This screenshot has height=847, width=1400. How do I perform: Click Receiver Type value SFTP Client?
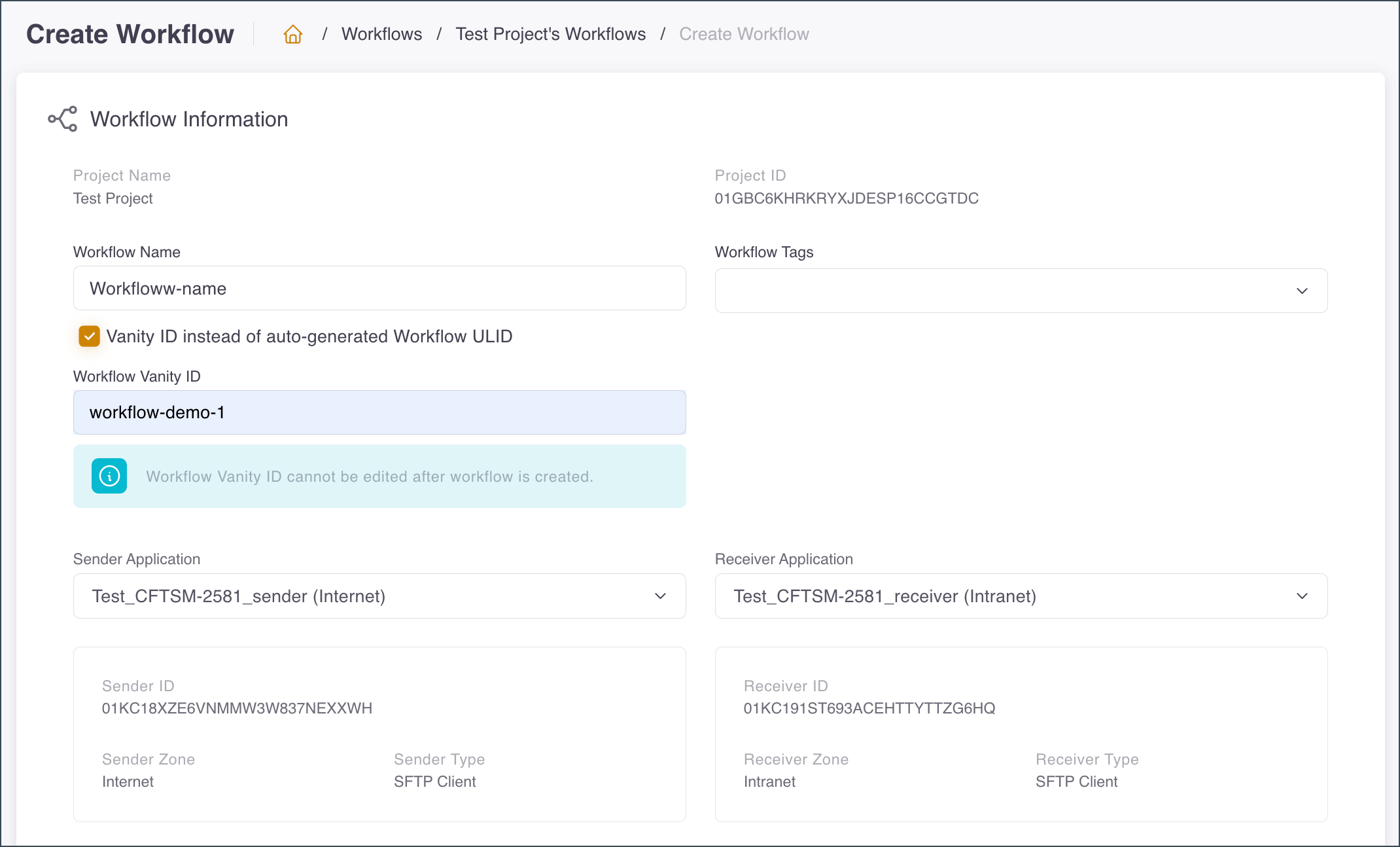pyautogui.click(x=1076, y=782)
